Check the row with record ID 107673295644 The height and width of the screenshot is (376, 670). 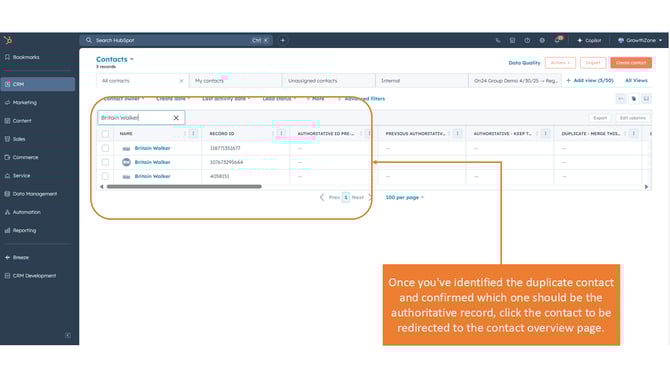pyautogui.click(x=105, y=162)
